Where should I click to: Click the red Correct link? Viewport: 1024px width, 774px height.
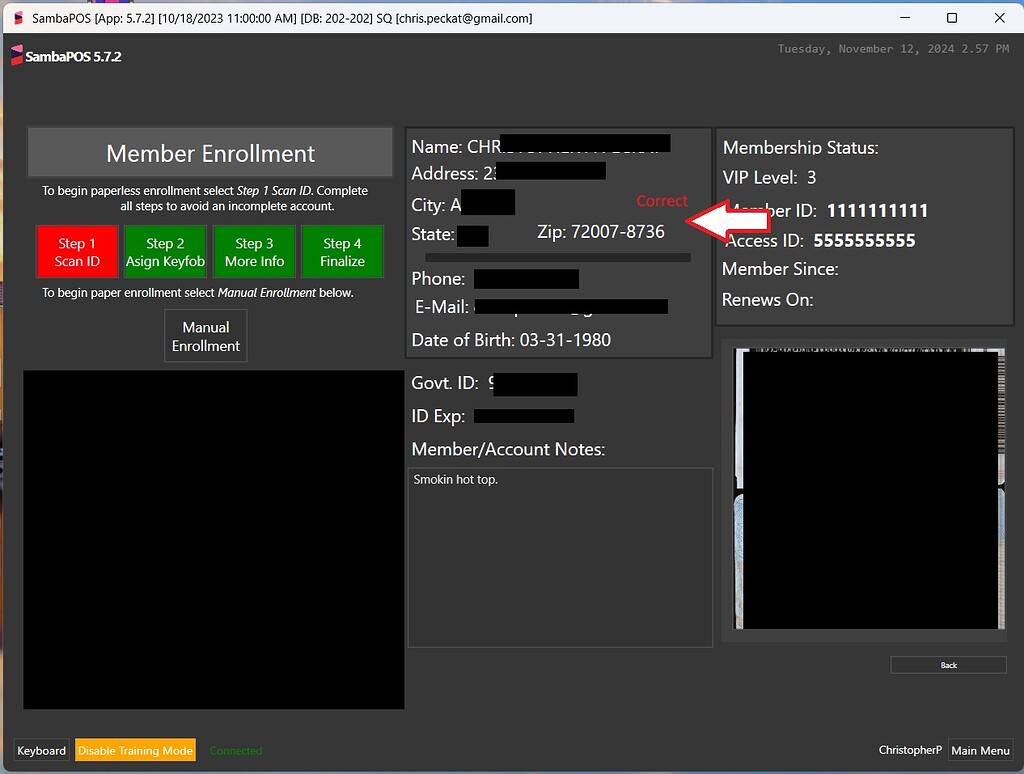tap(662, 200)
